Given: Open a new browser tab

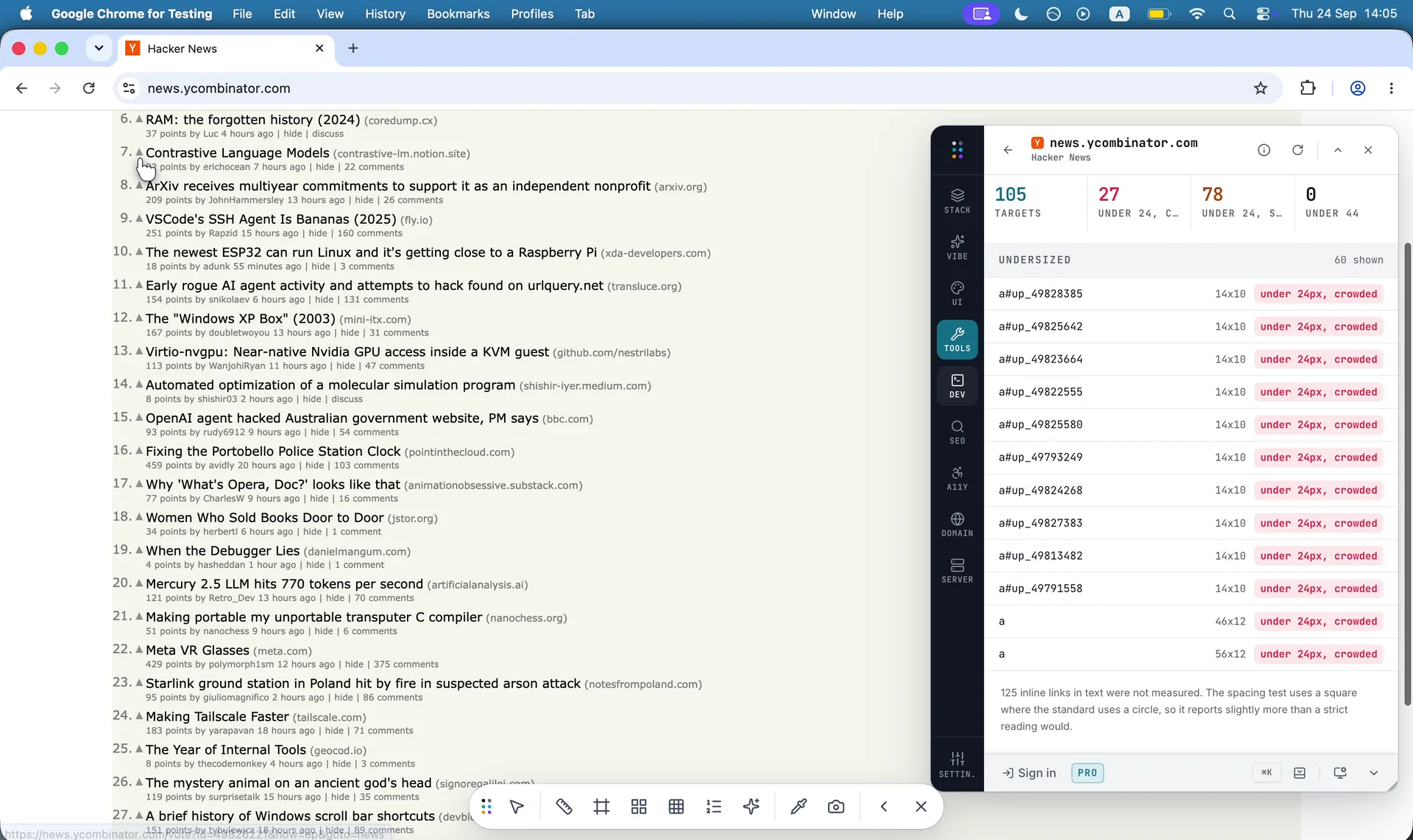Looking at the screenshot, I should pyautogui.click(x=353, y=49).
